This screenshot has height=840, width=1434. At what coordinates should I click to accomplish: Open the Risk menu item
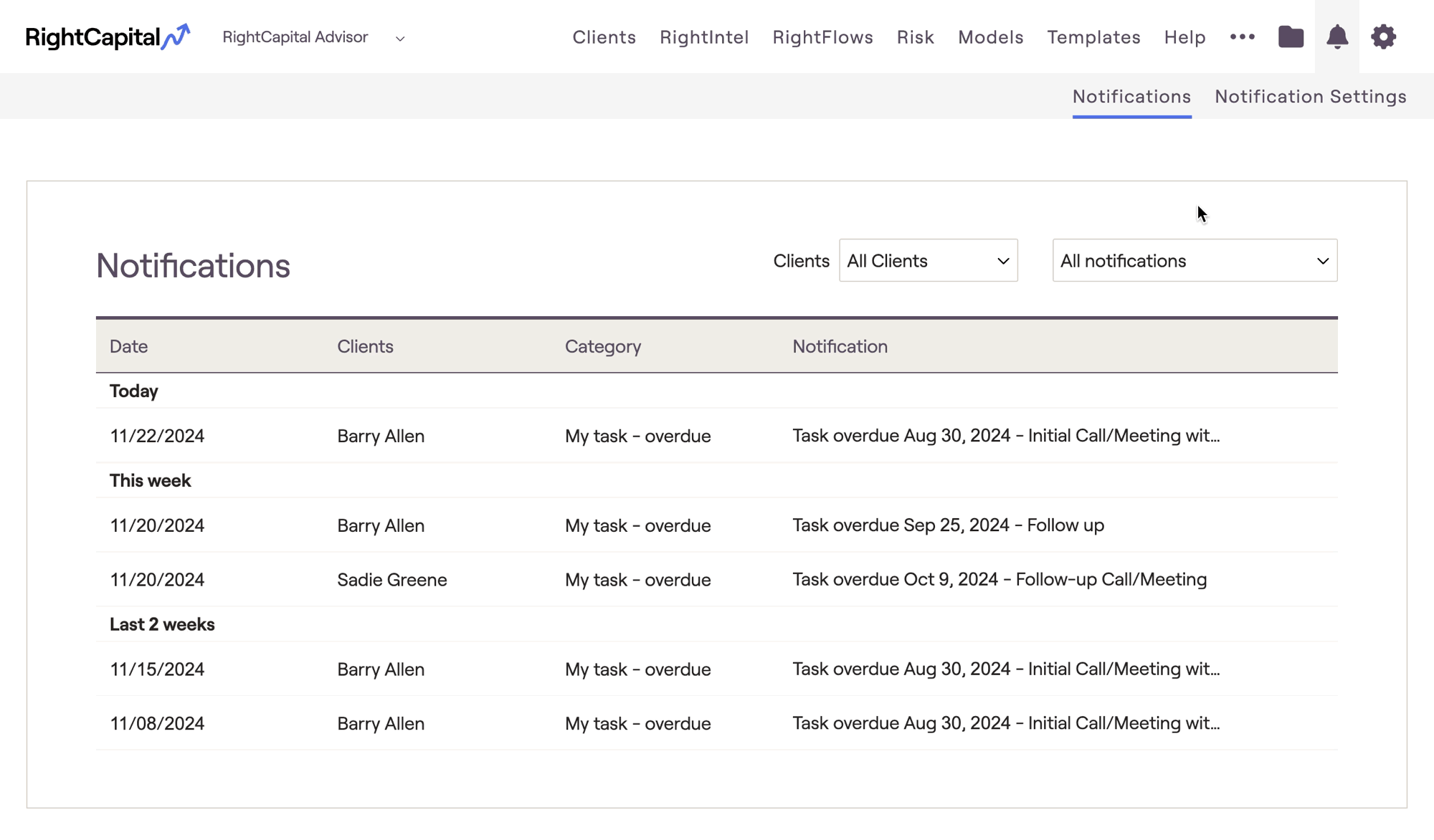click(915, 37)
